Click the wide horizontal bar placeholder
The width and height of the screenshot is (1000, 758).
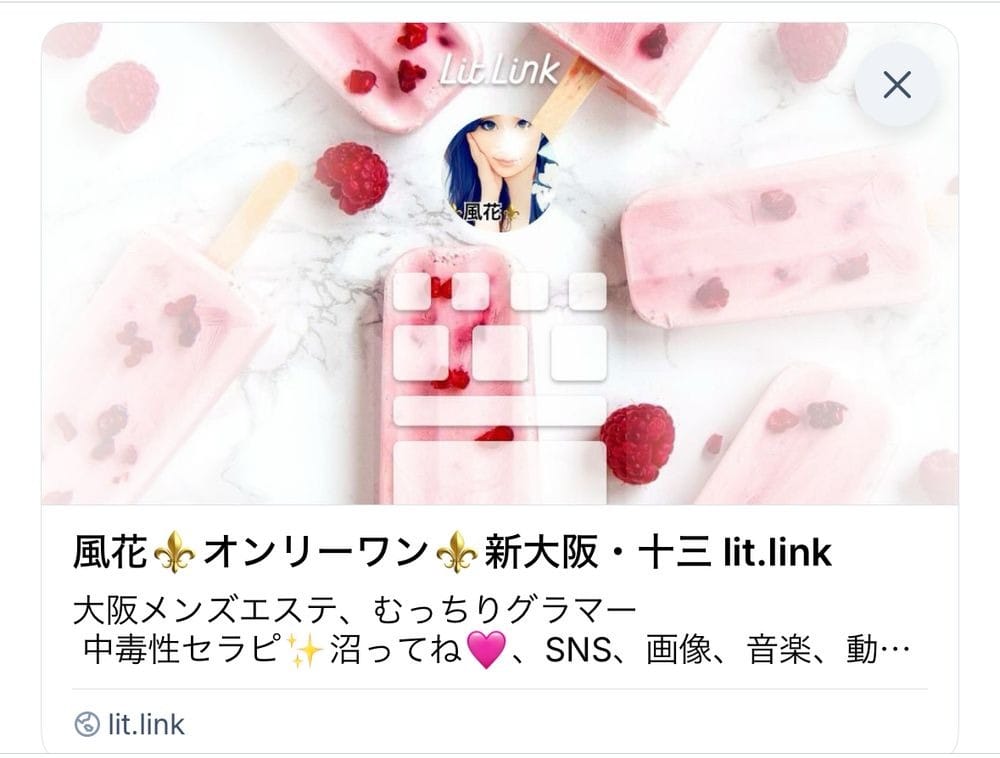pos(499,411)
